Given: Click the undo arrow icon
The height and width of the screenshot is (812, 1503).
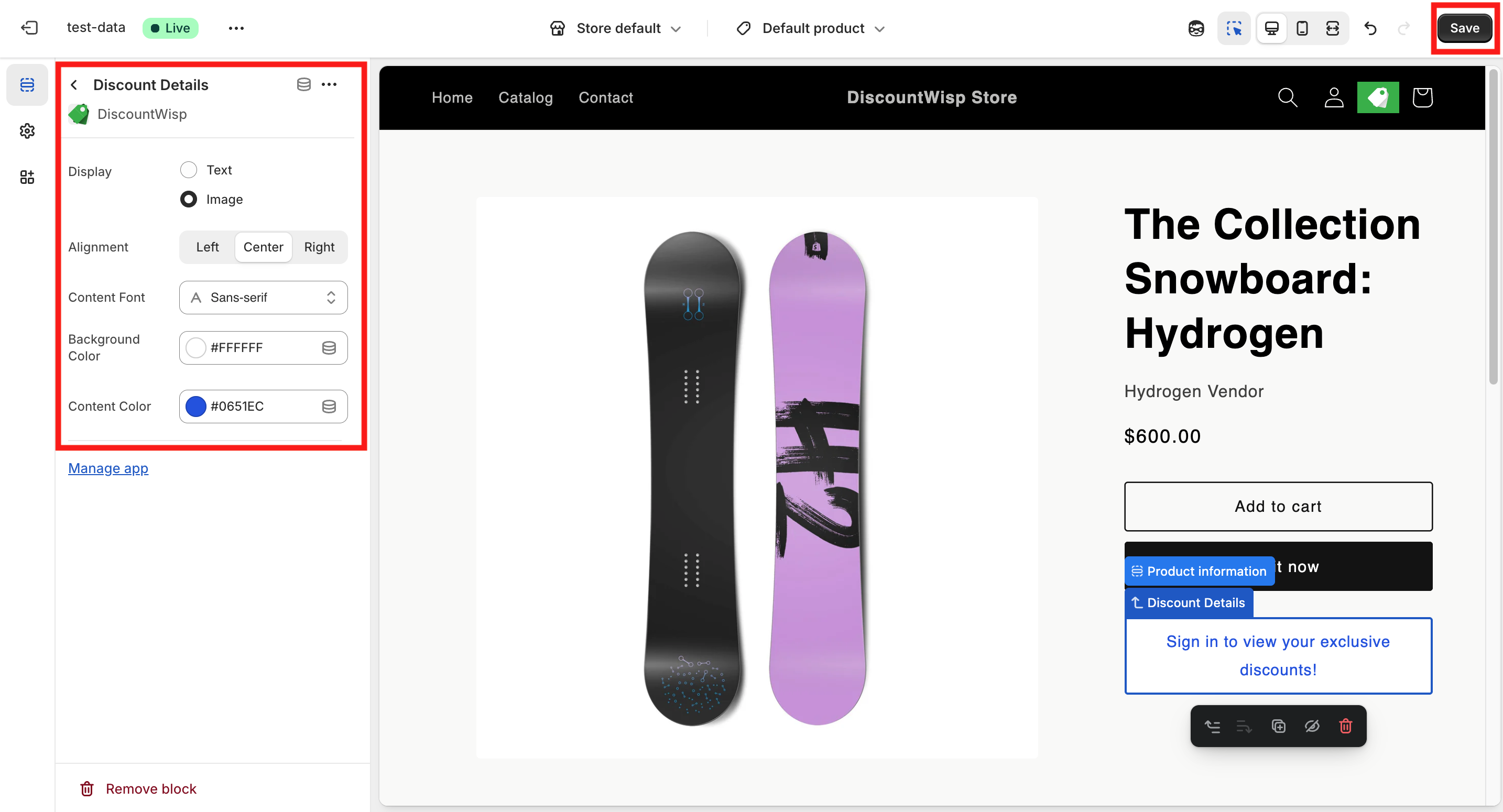Looking at the screenshot, I should click(x=1370, y=28).
